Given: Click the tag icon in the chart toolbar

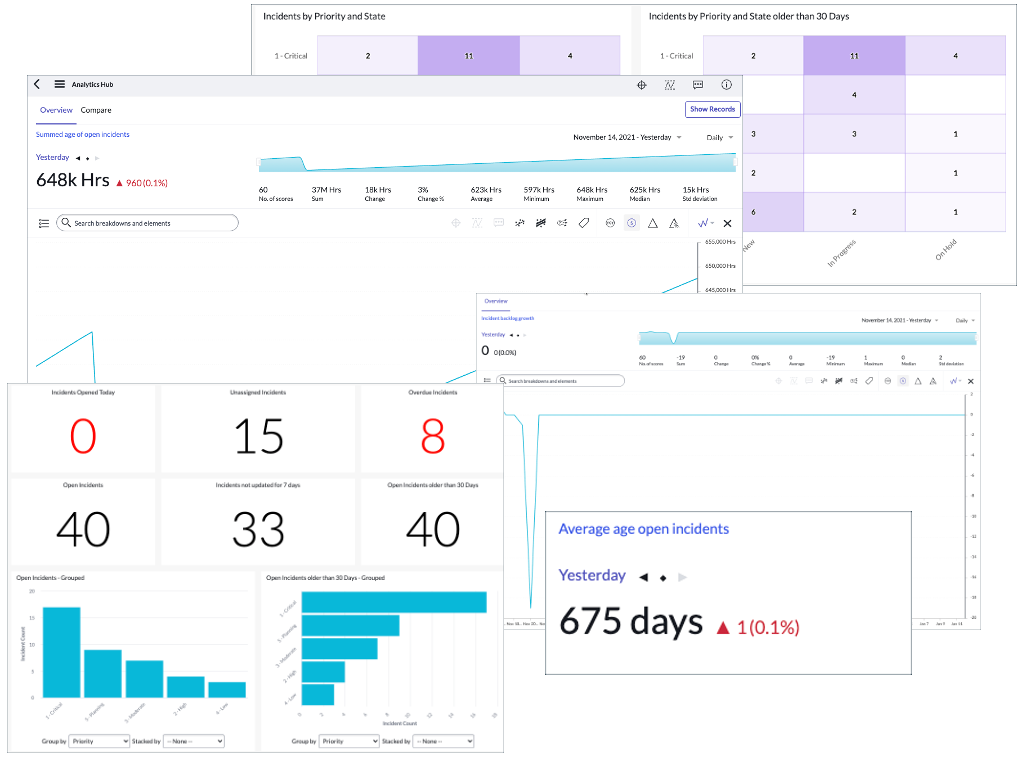Looking at the screenshot, I should (x=585, y=223).
